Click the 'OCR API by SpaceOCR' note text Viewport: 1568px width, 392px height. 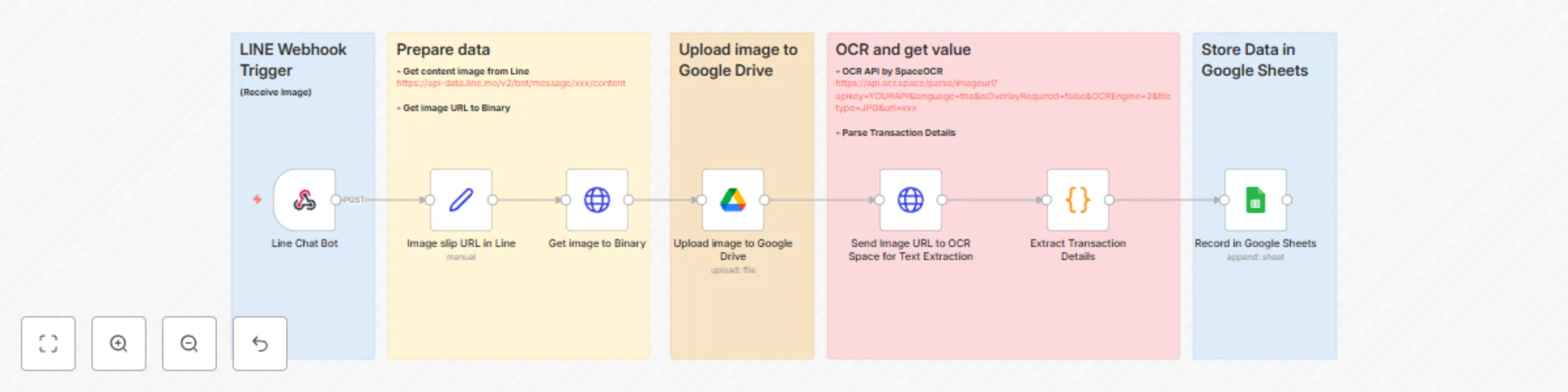pos(892,71)
